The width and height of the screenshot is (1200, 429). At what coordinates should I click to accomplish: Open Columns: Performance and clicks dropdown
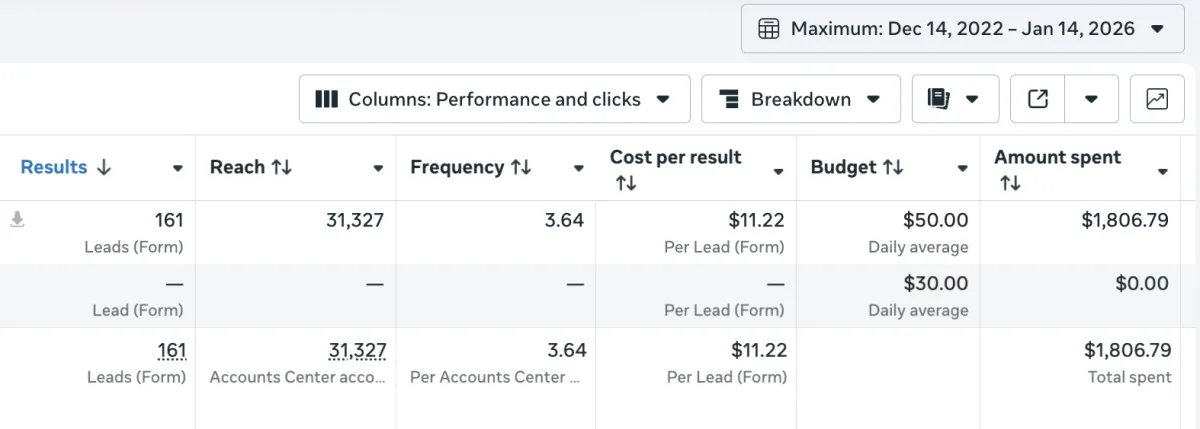coord(662,99)
